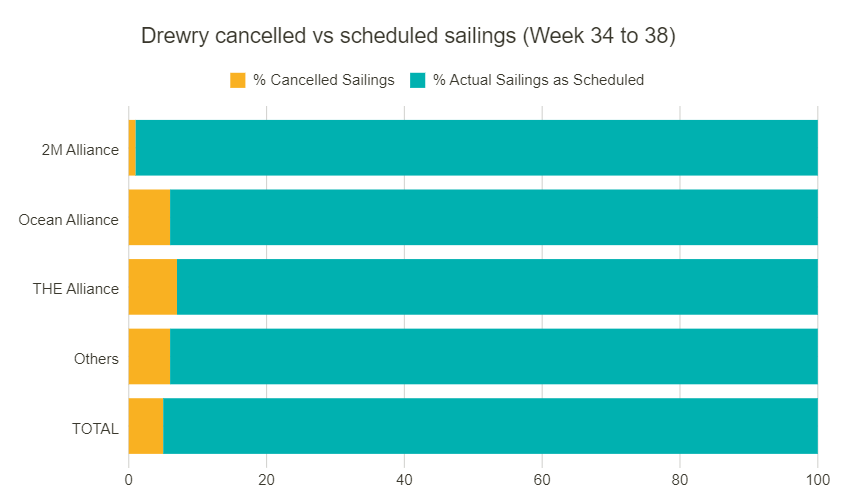Click the 2M Alliance axis label
The width and height of the screenshot is (844, 497).
point(80,150)
